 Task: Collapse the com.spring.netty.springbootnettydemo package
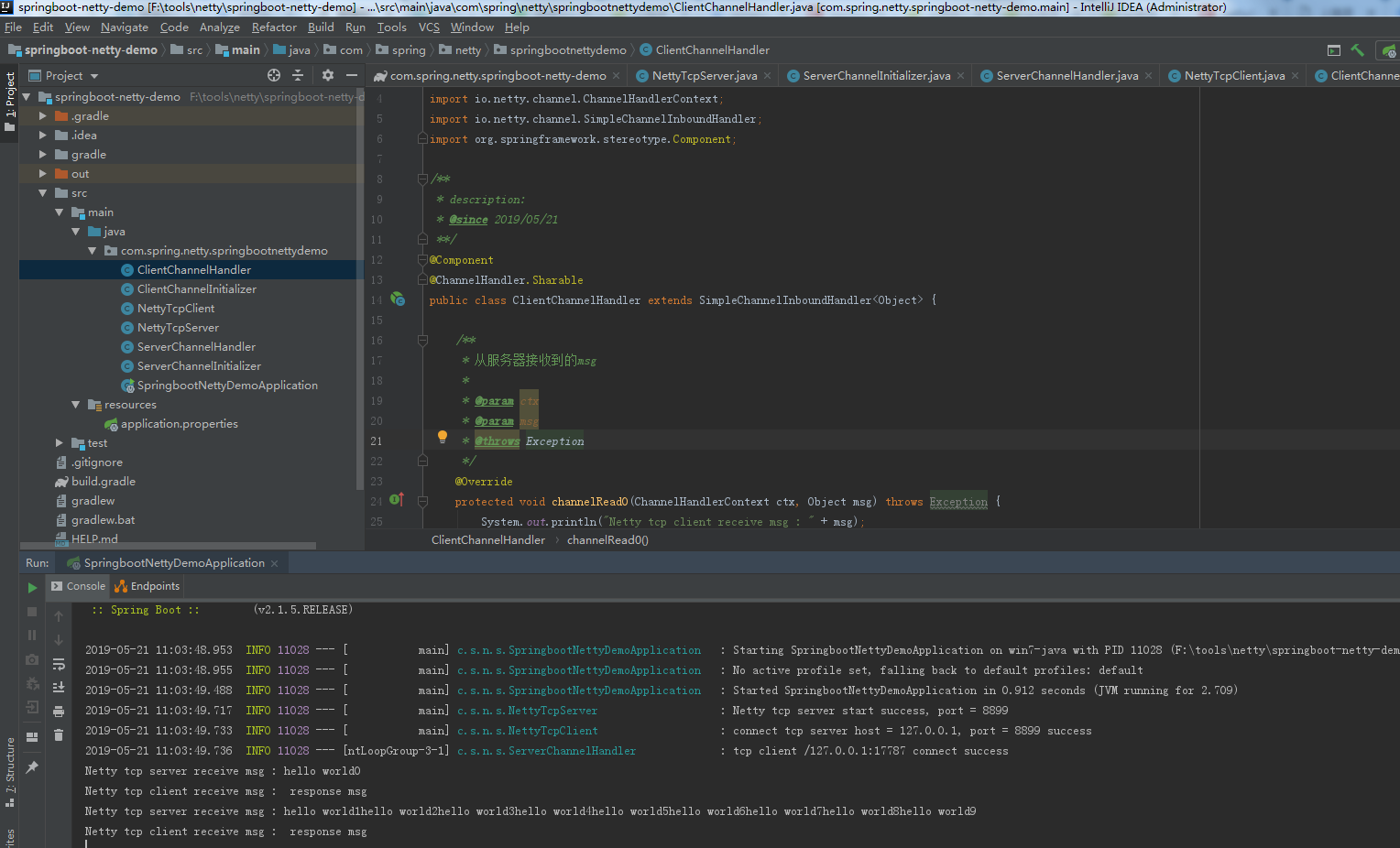(x=93, y=251)
